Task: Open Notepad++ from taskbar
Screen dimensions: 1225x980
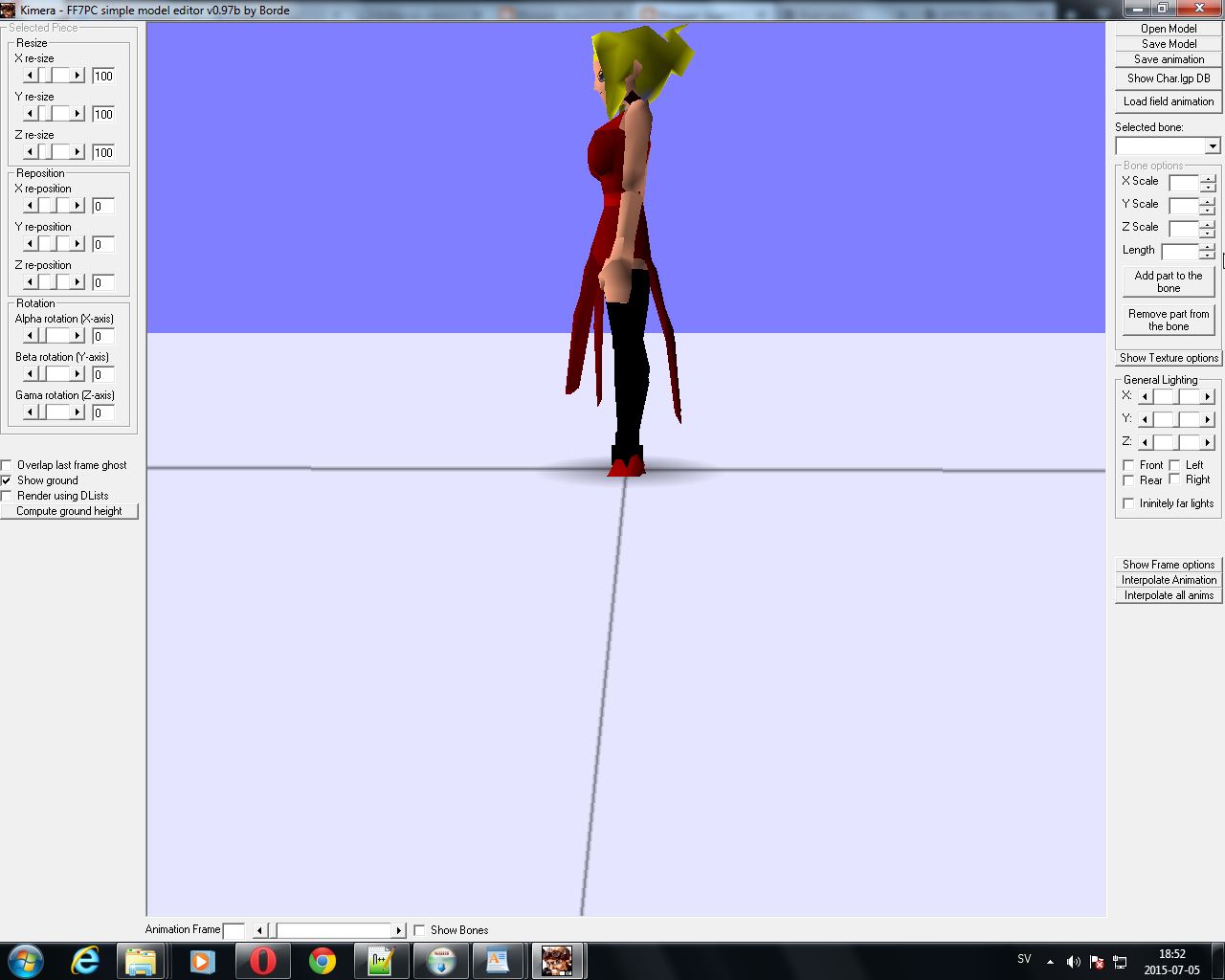Action: (381, 960)
